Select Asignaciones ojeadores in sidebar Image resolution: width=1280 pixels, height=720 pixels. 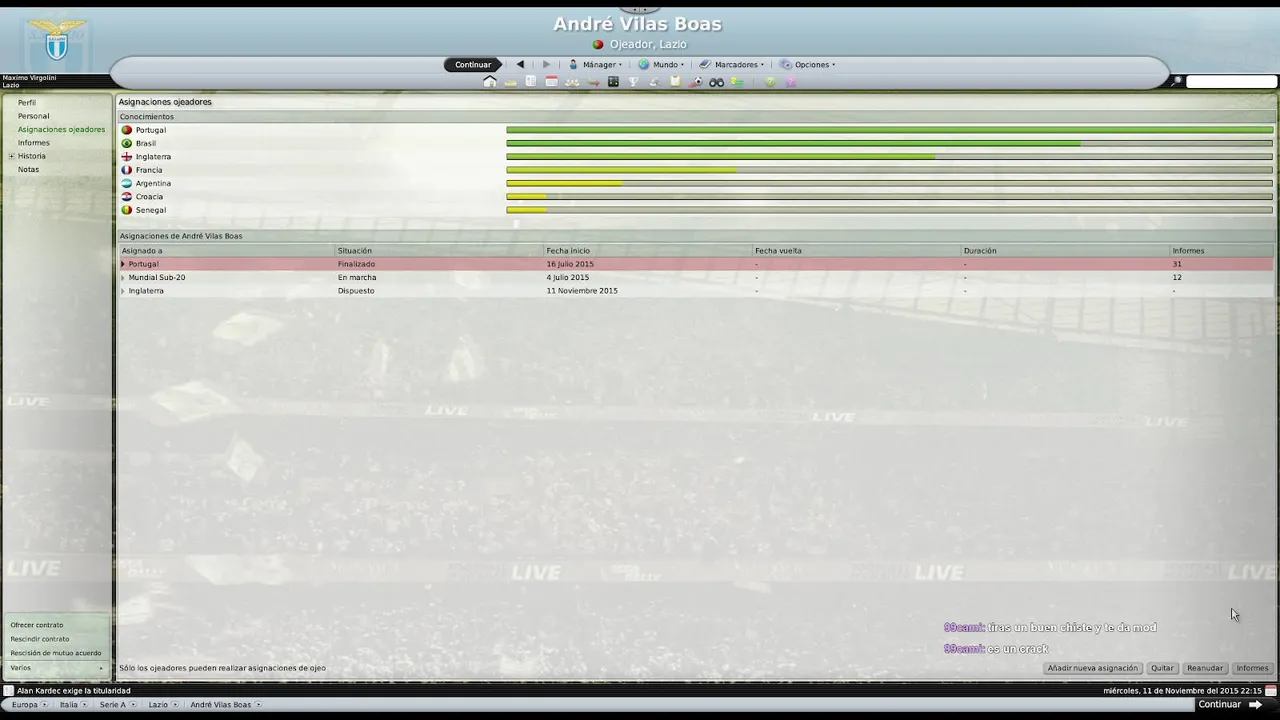click(61, 129)
